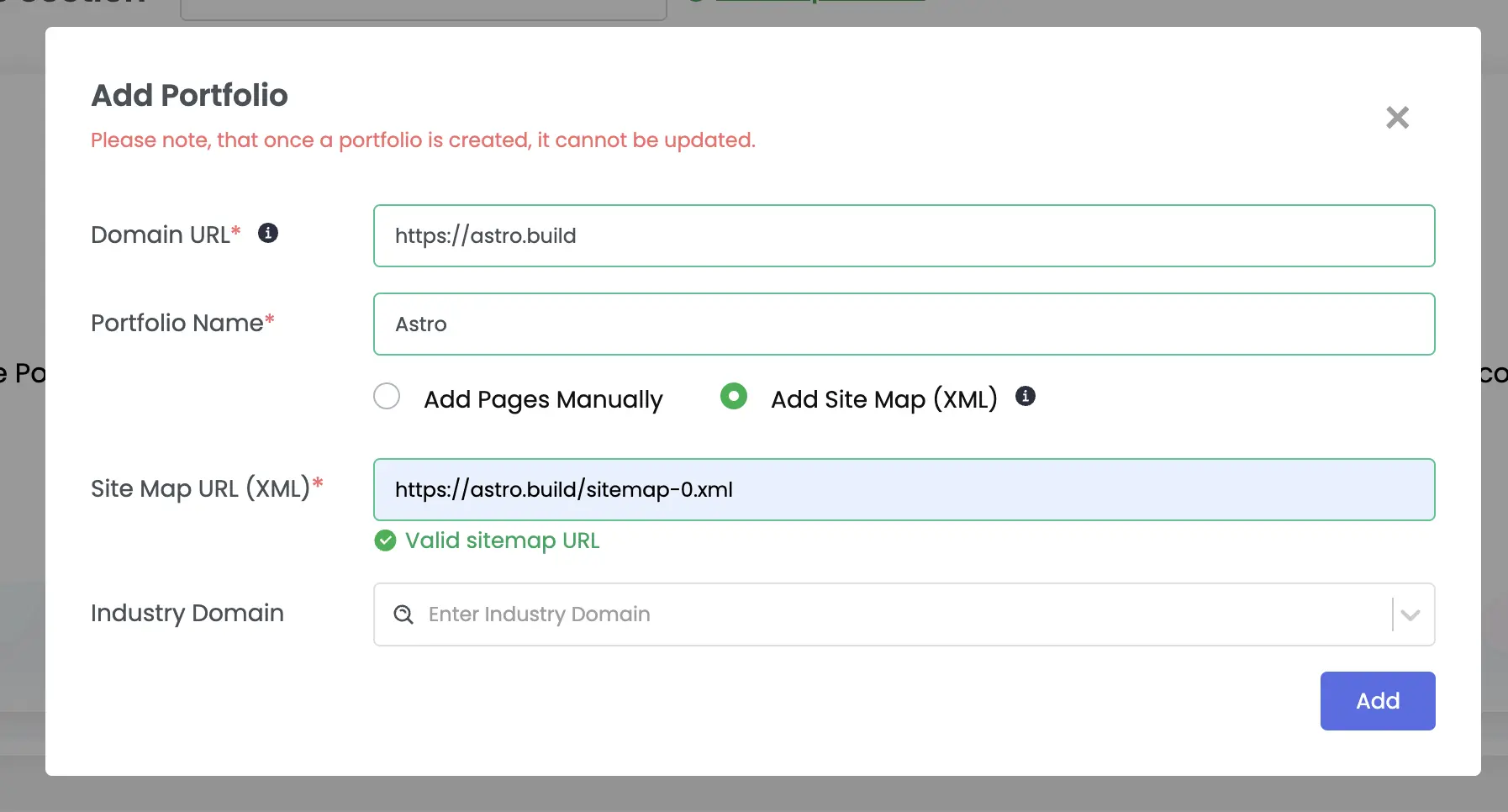The image size is (1508, 812).
Task: Click the green underlined link above the dialog
Action: 820,3
